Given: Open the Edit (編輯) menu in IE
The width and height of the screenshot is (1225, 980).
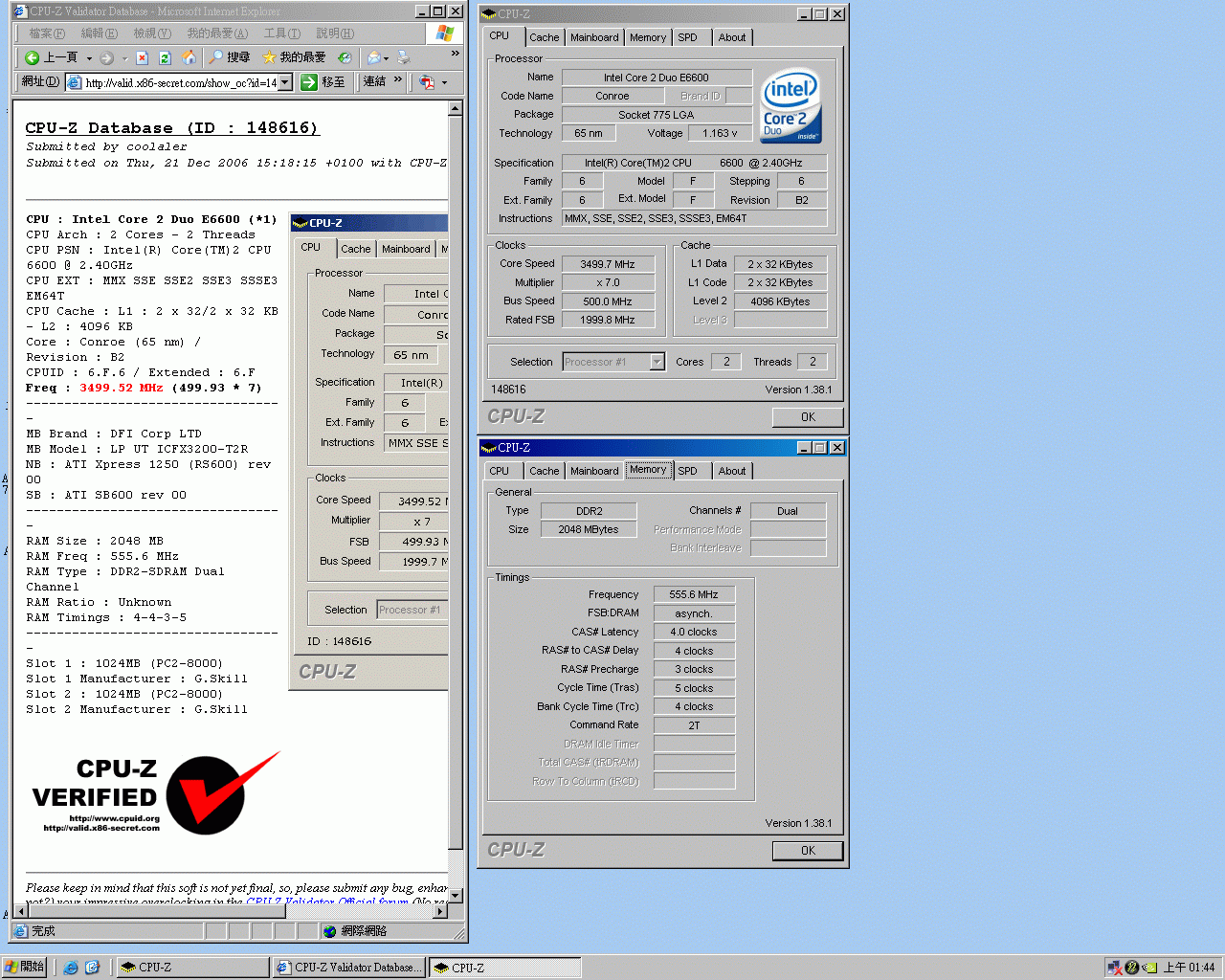Looking at the screenshot, I should (x=99, y=33).
